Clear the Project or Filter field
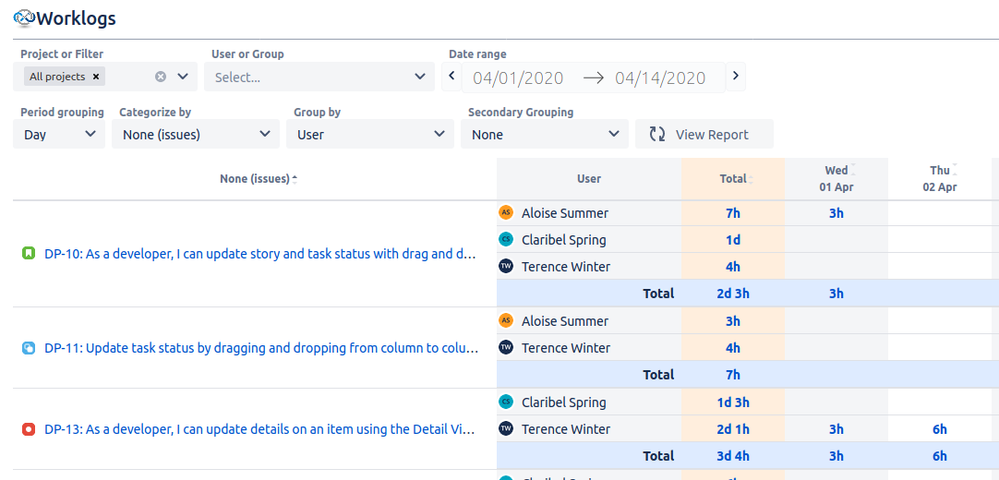 tap(160, 76)
